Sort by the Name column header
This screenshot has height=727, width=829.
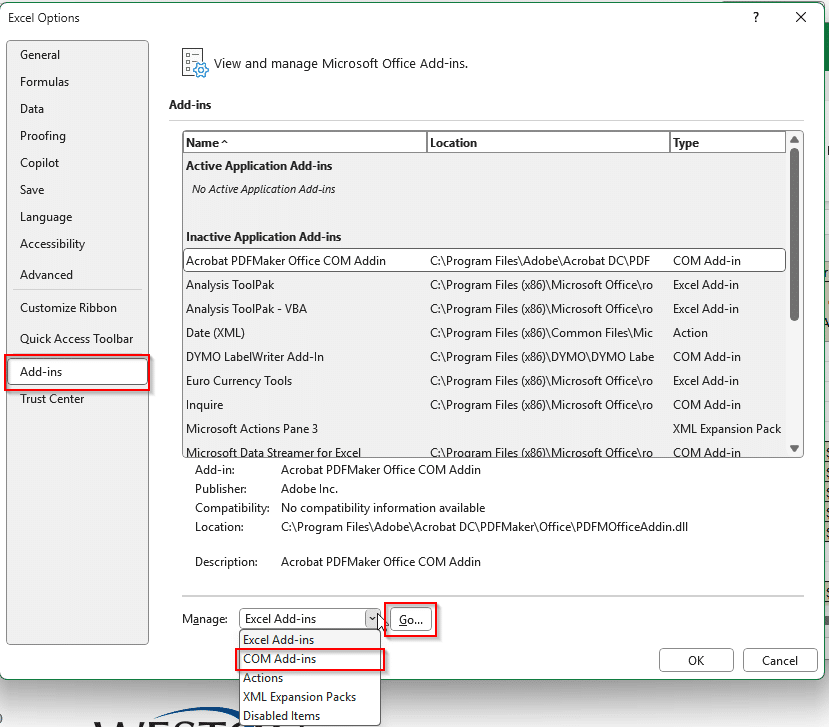pos(305,143)
